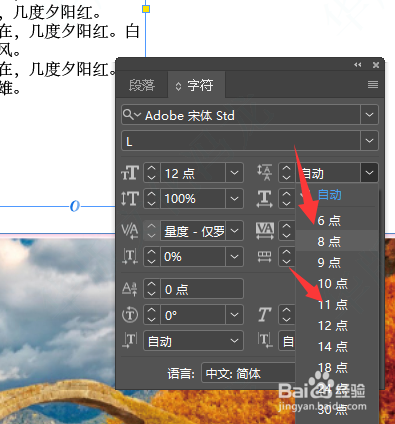The width and height of the screenshot is (395, 424).
Task: Choose 9 点 leading
Action: click(x=337, y=262)
